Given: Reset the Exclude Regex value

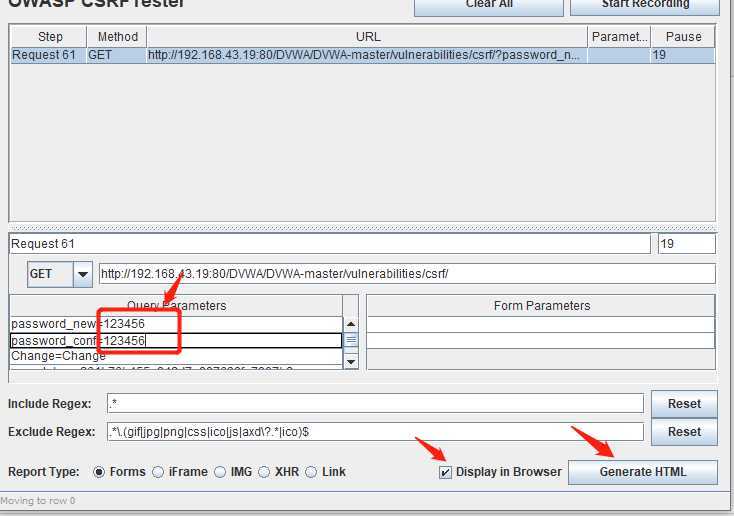Looking at the screenshot, I should (684, 432).
